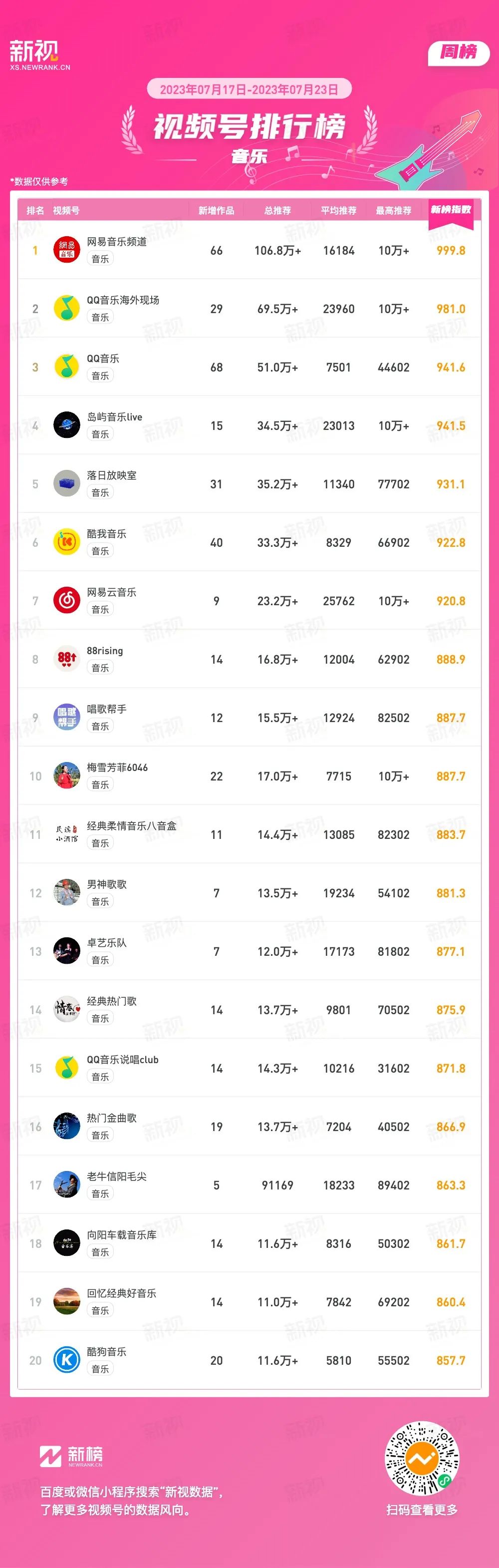Open the QQ音乐海外现场 avatar icon
Viewport: 499px width, 1568px height.
67,309
